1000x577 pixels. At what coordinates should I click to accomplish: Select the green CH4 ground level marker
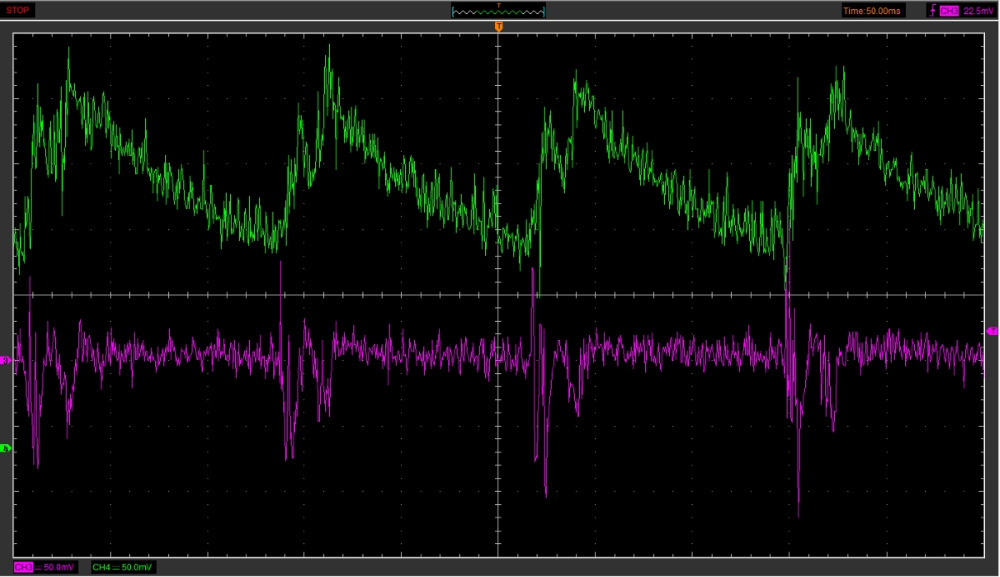[6, 449]
